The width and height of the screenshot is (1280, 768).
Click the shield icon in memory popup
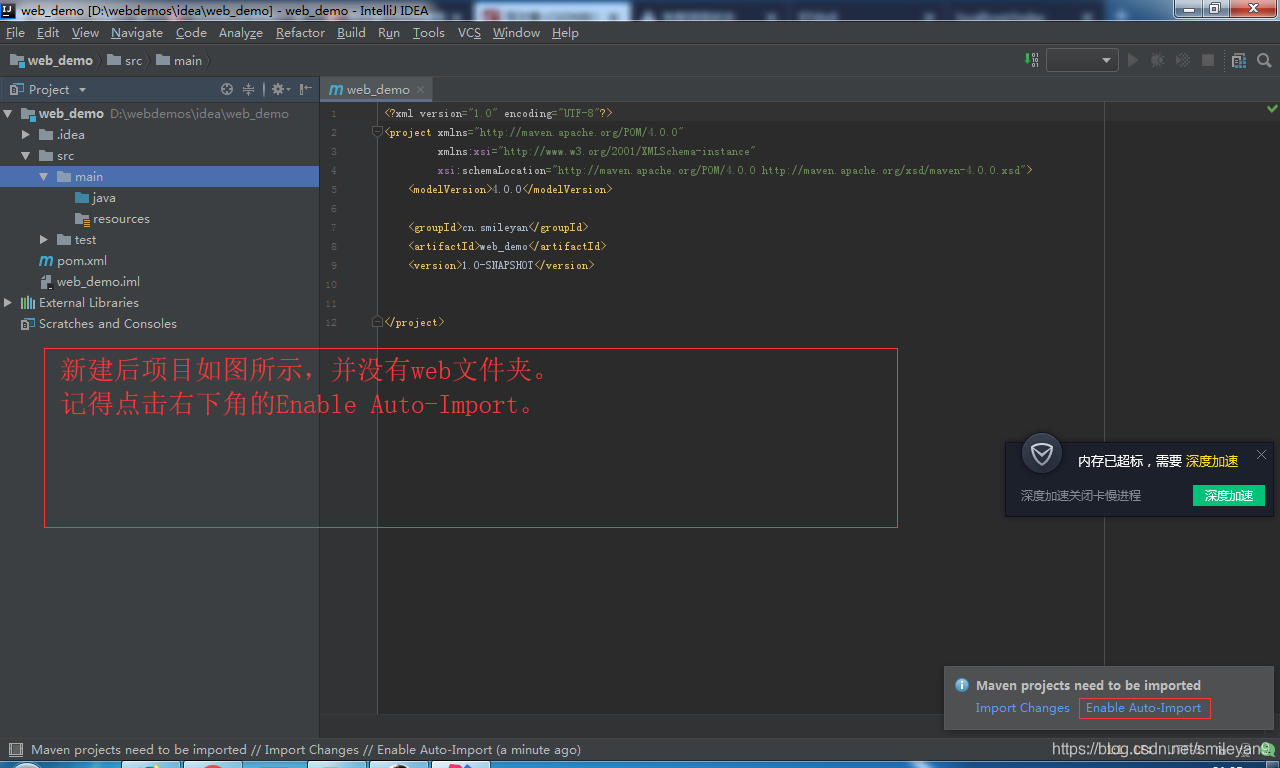1042,454
